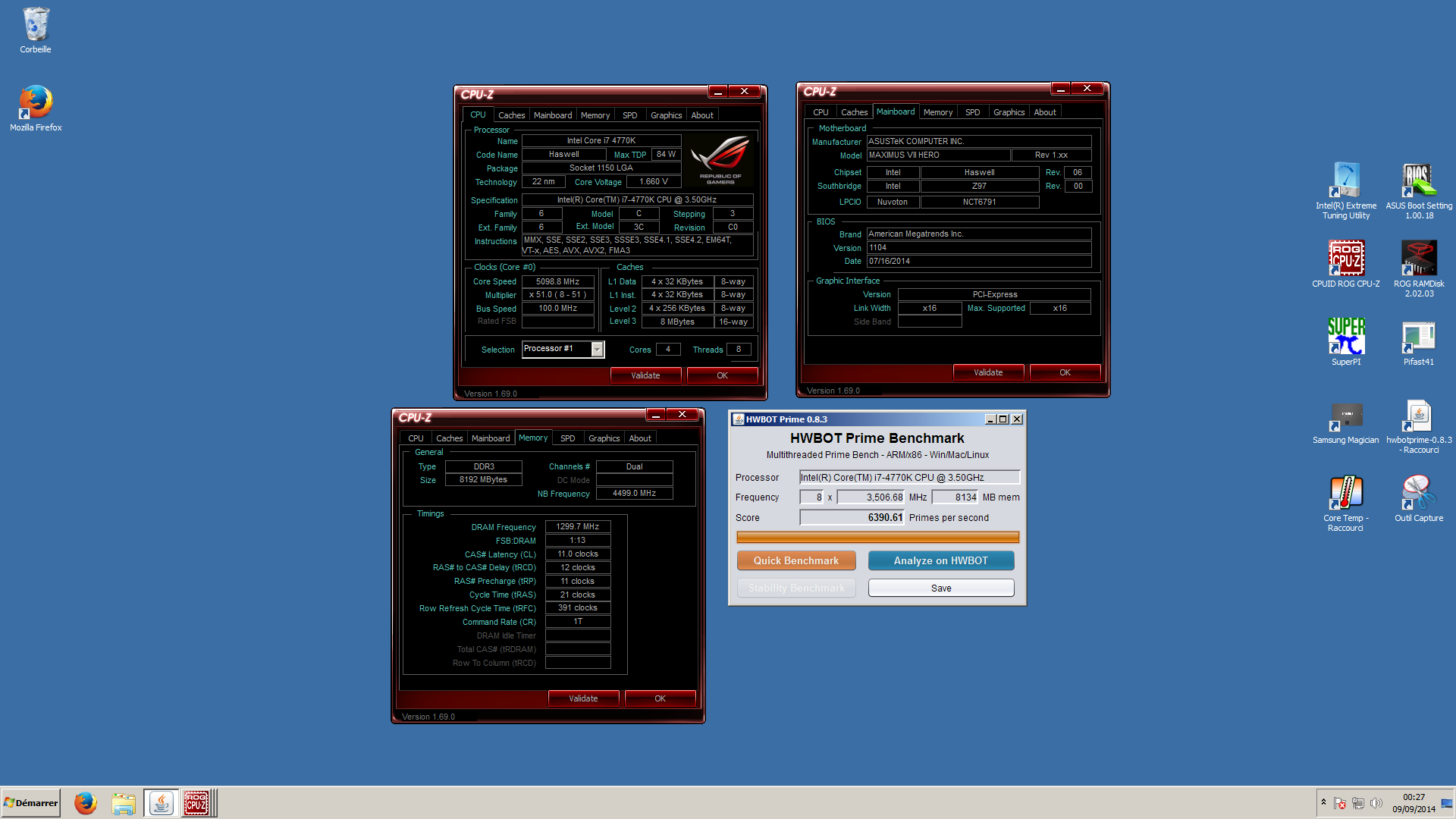Launch Mozilla Firefox desktop shortcut
Screen dimensions: 1456x819
[36, 108]
